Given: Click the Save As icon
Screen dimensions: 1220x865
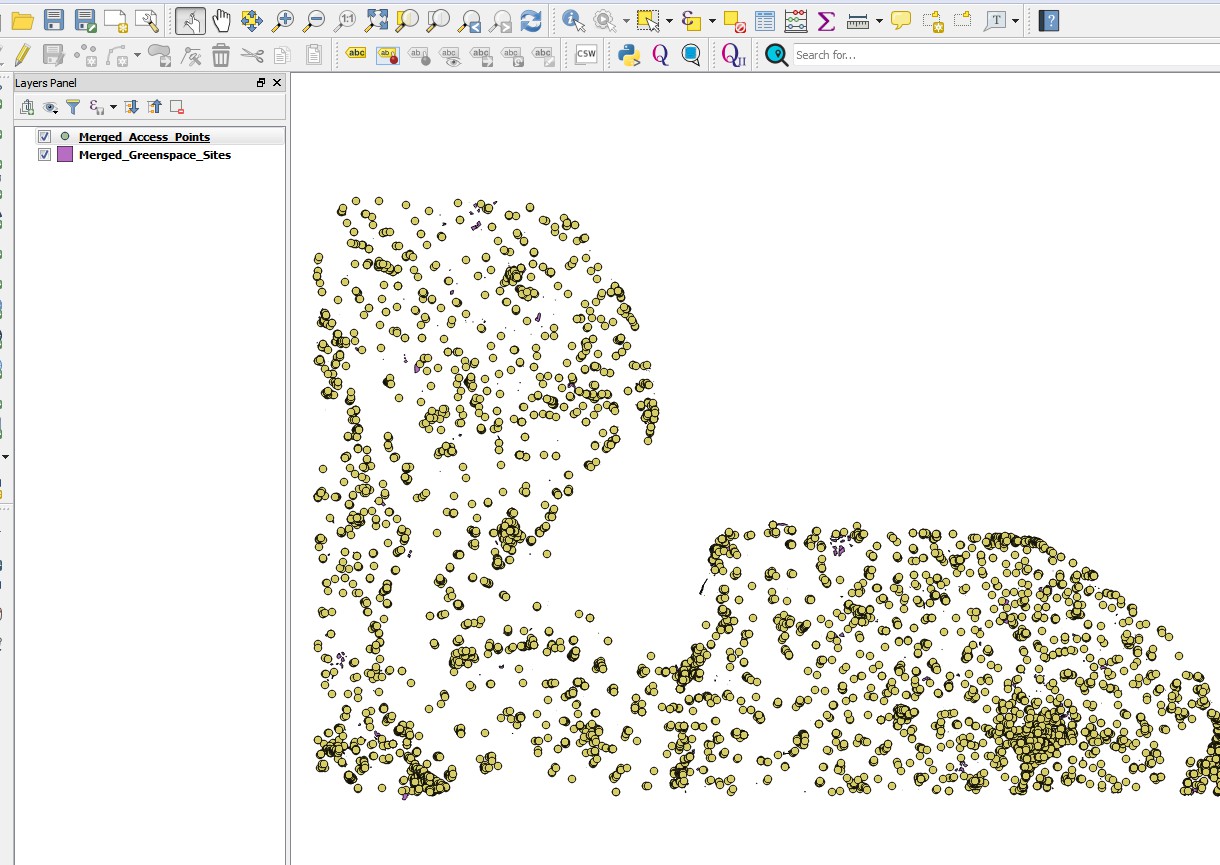Looking at the screenshot, I should pyautogui.click(x=85, y=20).
